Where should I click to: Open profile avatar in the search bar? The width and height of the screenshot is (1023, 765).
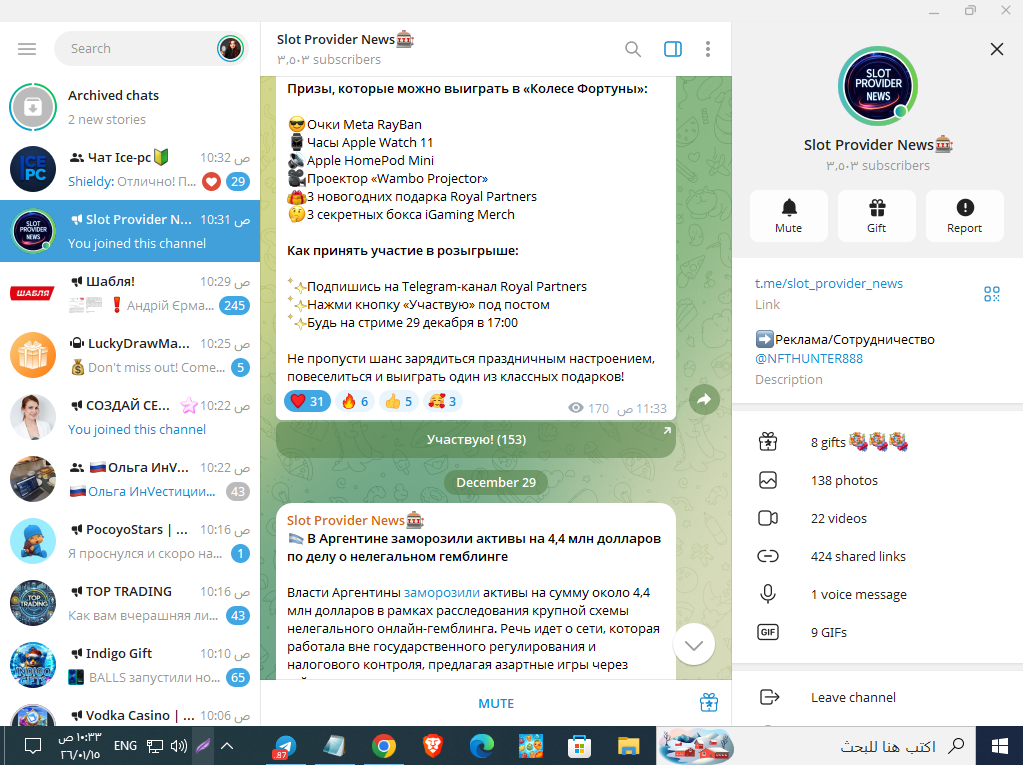pyautogui.click(x=230, y=48)
